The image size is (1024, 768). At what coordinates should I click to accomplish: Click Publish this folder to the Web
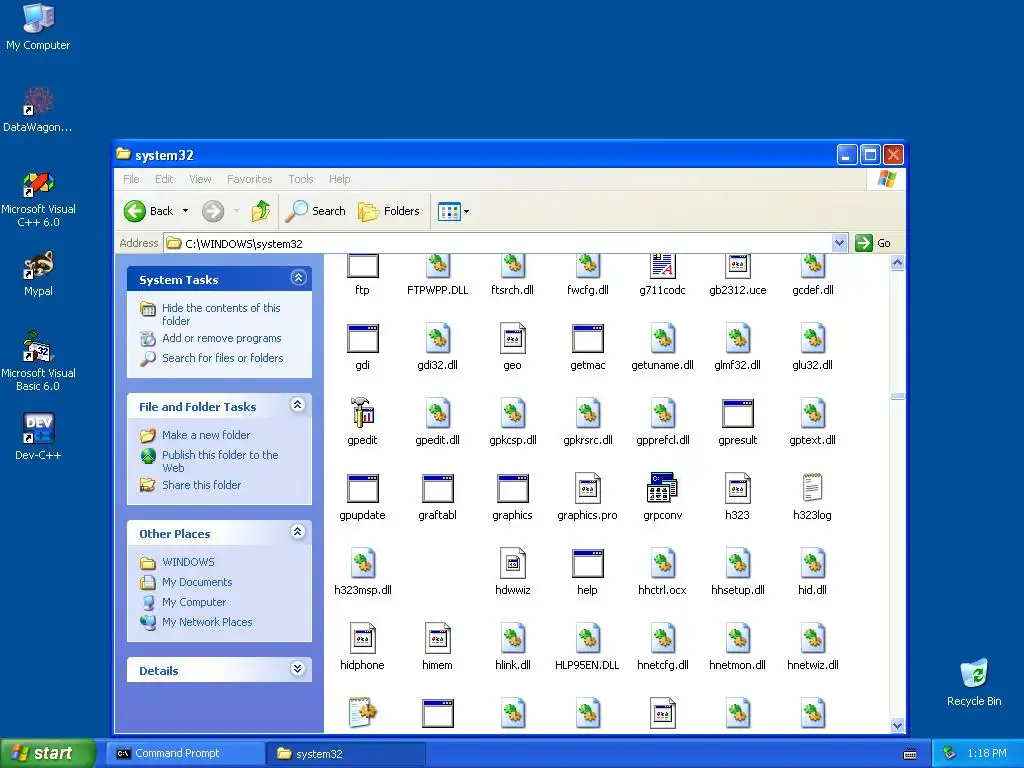(220, 461)
